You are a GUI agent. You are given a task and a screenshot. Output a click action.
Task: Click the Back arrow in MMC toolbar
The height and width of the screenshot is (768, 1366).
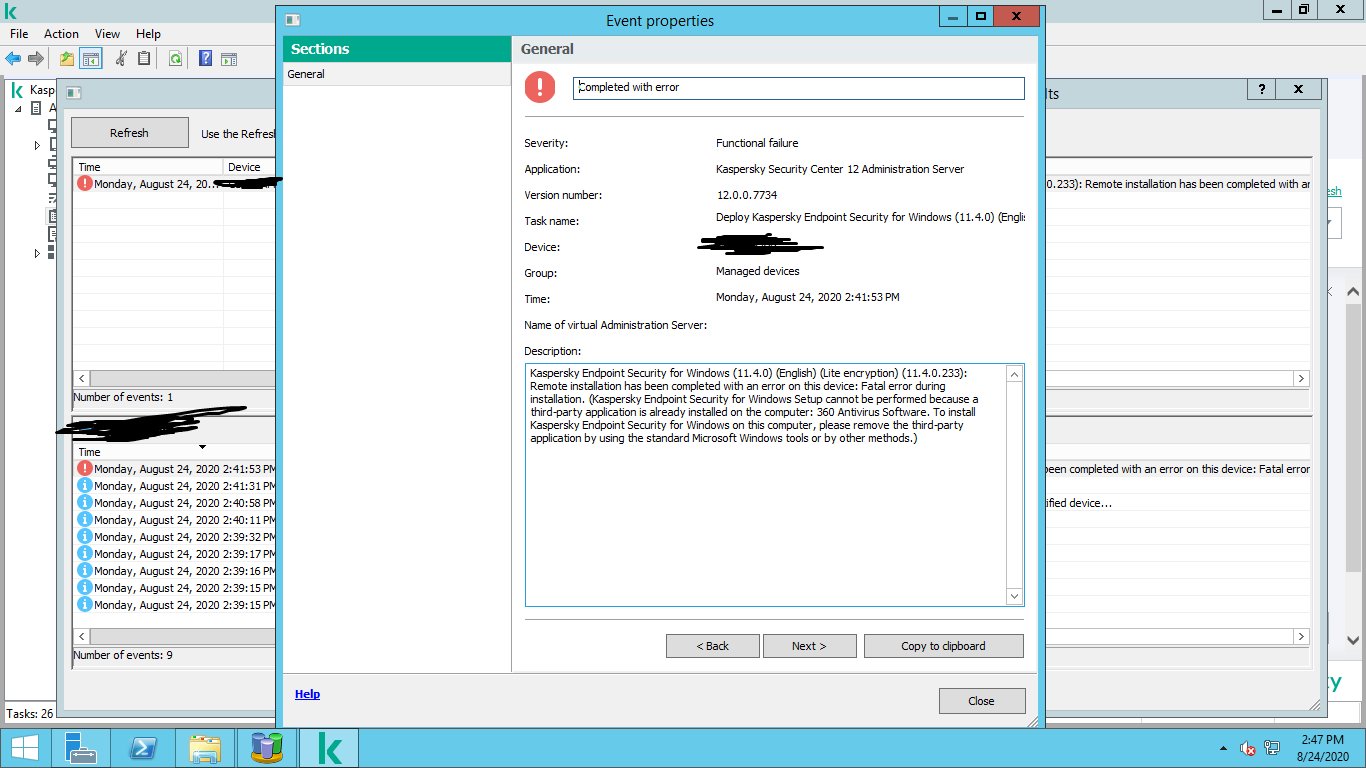coord(13,59)
